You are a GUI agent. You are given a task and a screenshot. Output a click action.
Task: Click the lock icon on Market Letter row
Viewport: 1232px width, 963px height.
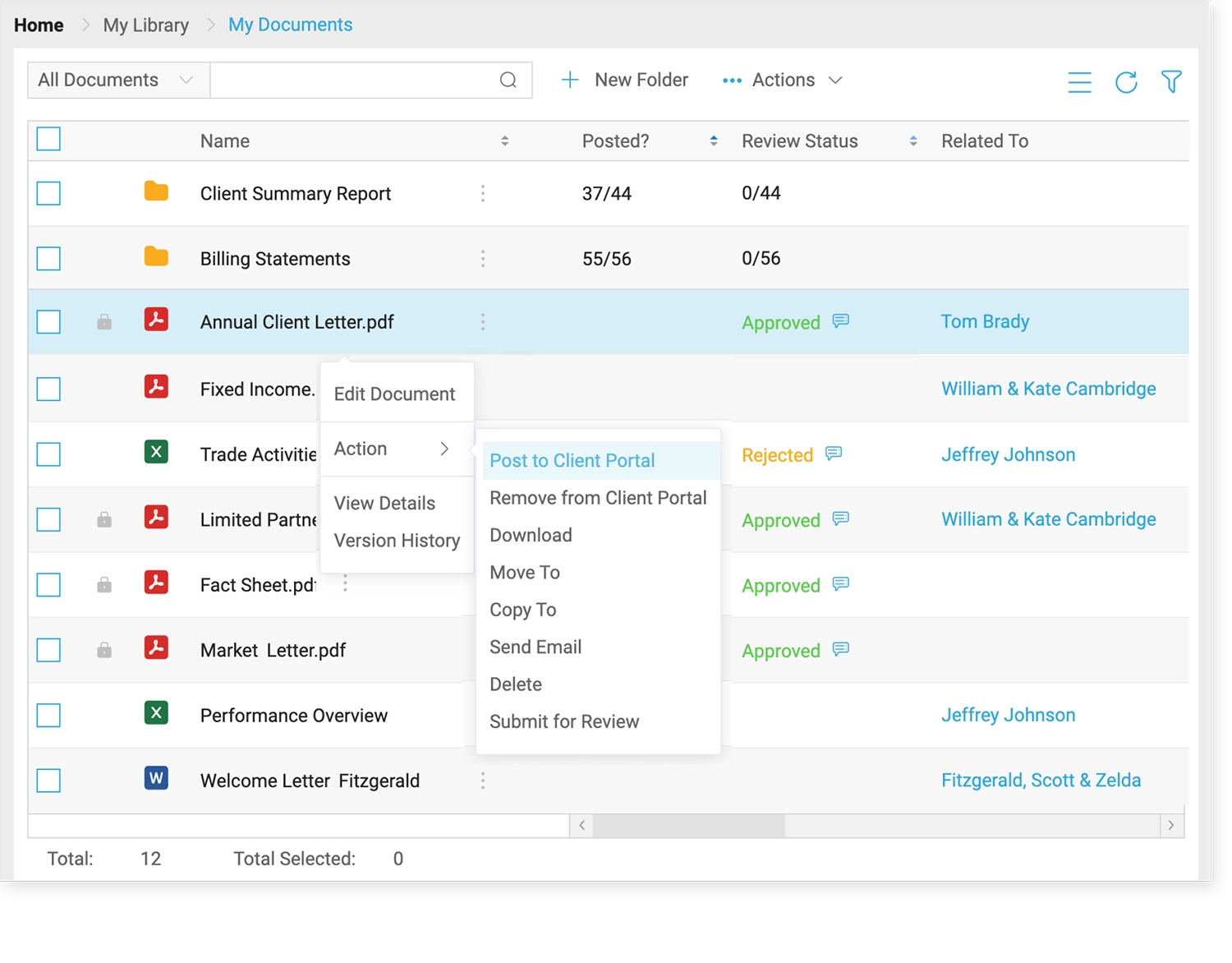tap(104, 650)
